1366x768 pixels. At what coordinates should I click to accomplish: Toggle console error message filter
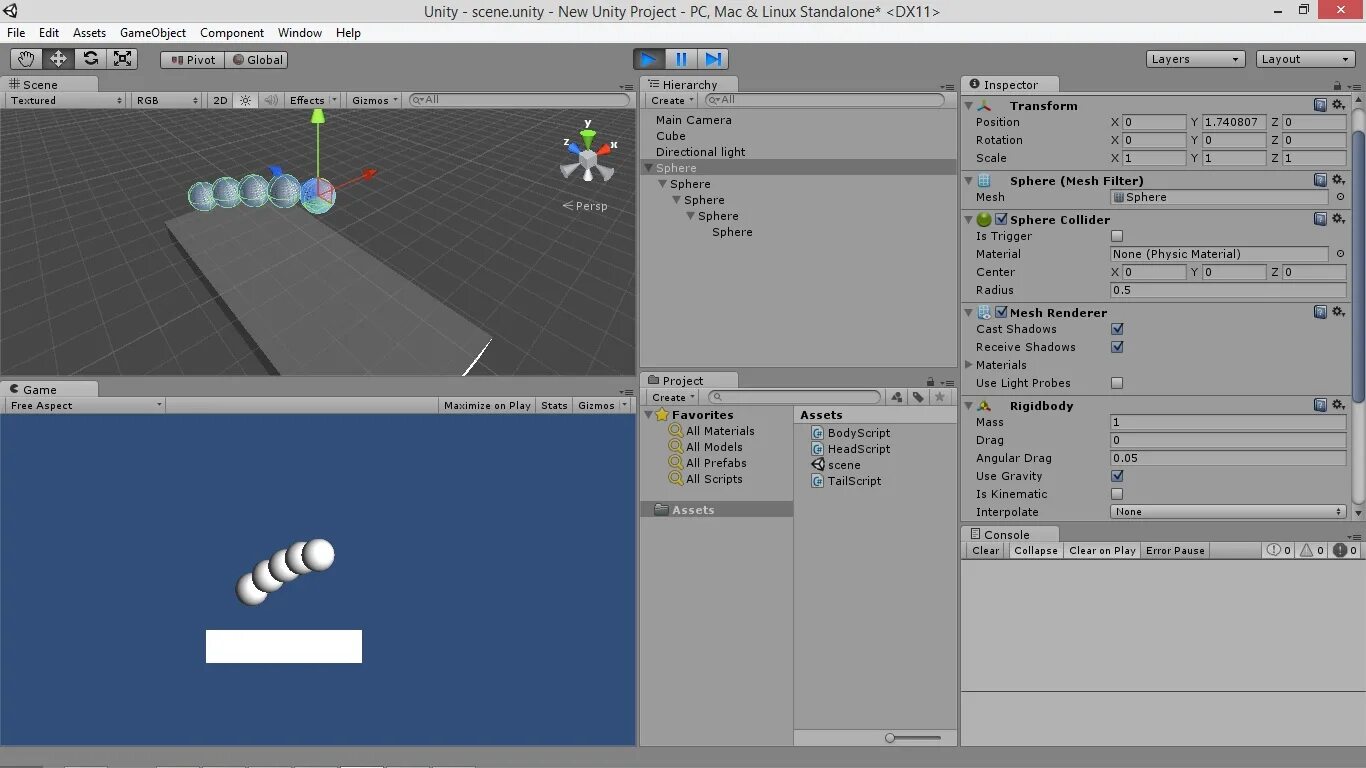pyautogui.click(x=1345, y=550)
